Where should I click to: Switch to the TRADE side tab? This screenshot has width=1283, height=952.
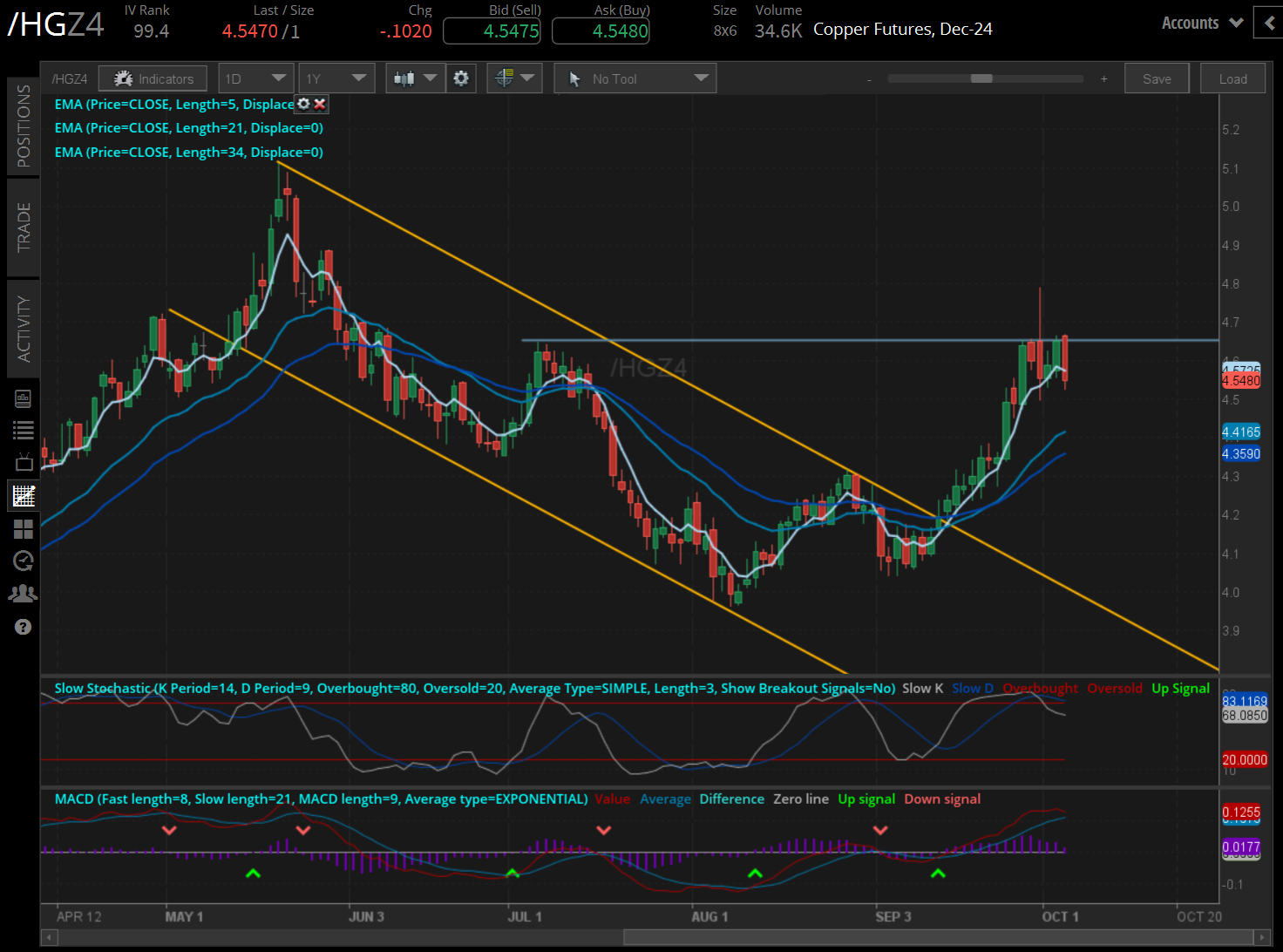pos(24,227)
